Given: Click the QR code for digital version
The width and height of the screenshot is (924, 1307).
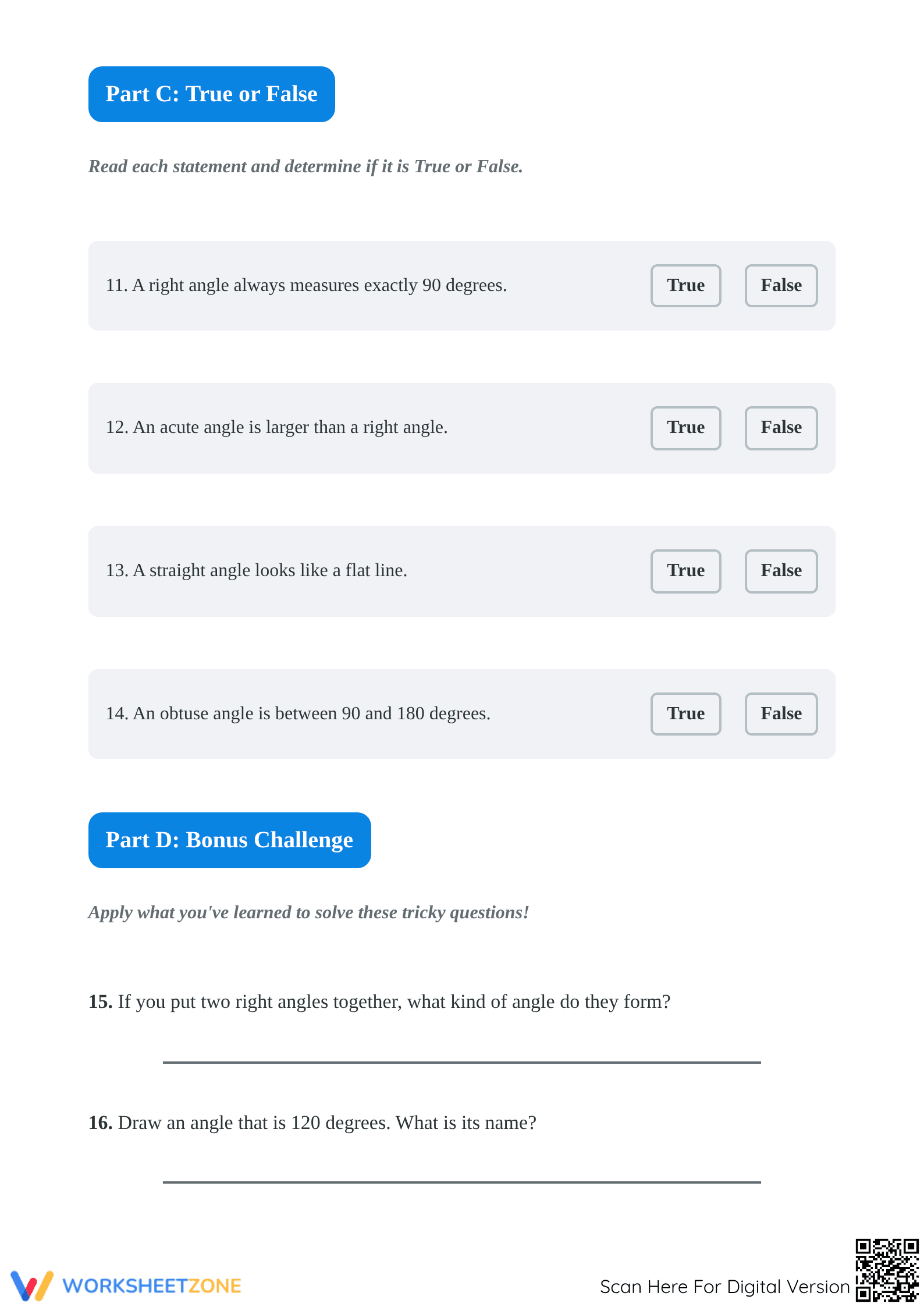Looking at the screenshot, I should click(886, 1269).
